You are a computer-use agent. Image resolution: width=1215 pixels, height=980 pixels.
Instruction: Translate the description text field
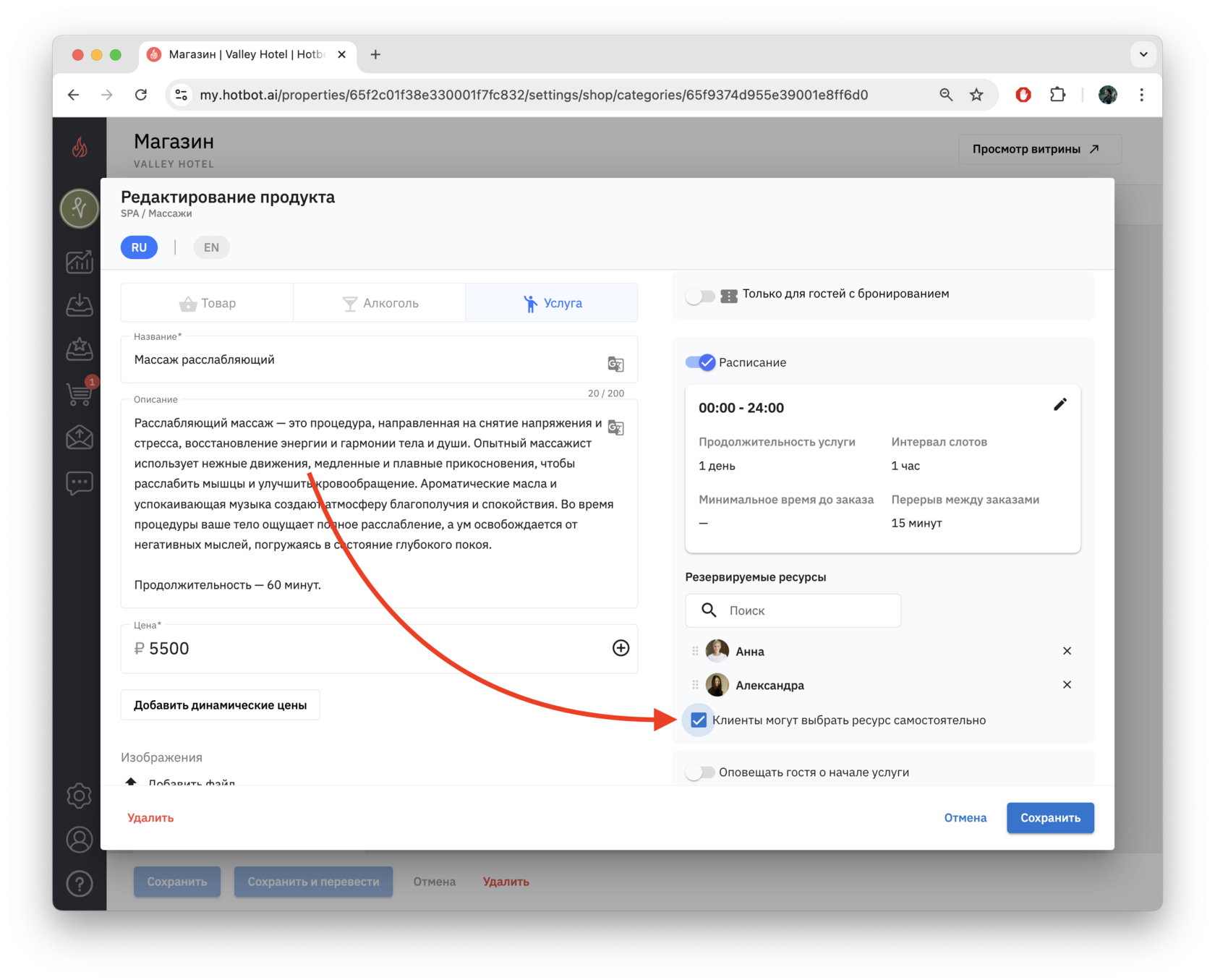(615, 427)
